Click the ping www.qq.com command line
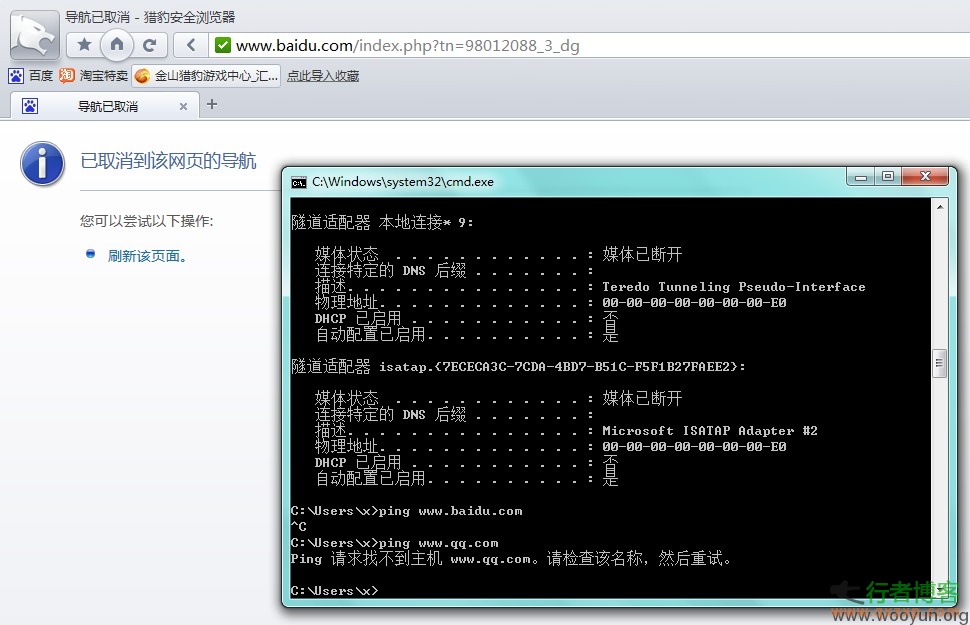Image resolution: width=970 pixels, height=625 pixels. 394,543
